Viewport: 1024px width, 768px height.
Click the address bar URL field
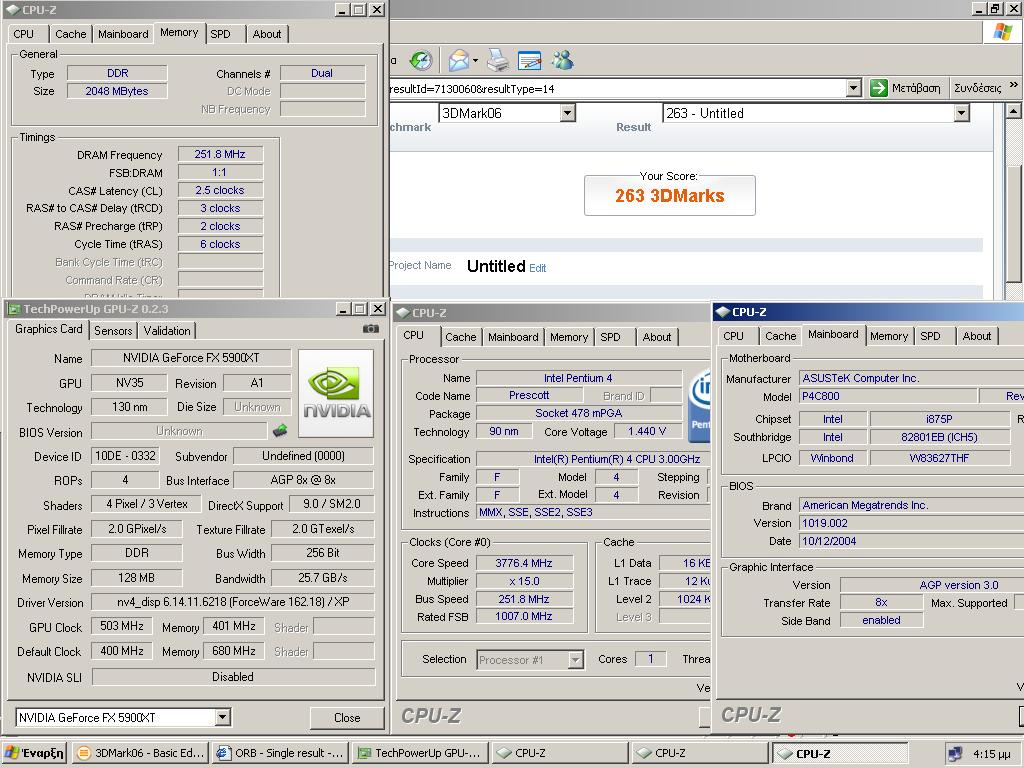616,88
